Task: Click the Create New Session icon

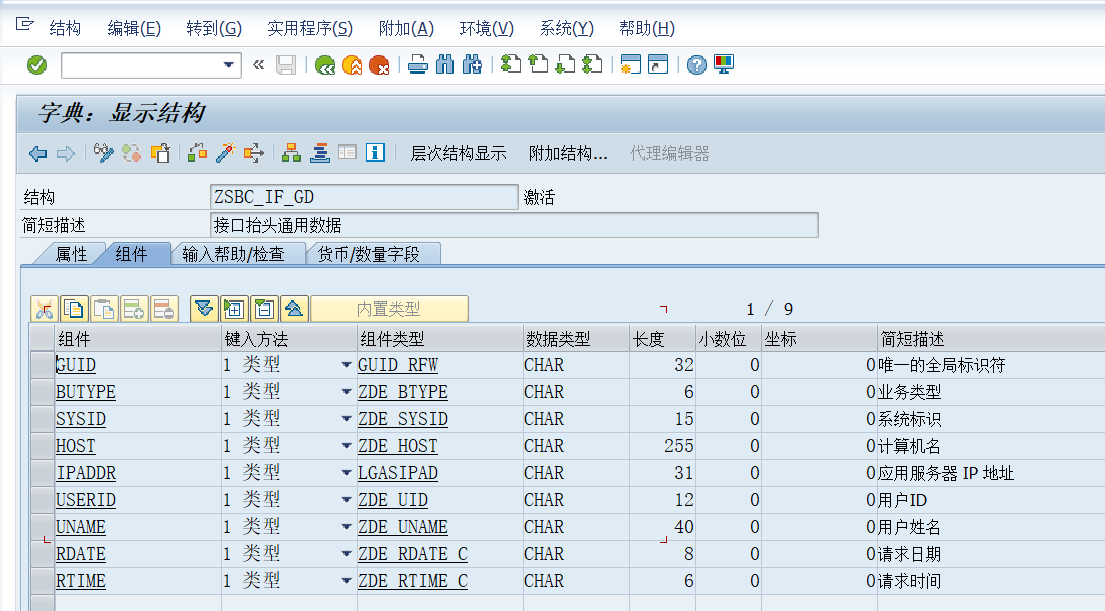Action: pos(630,65)
